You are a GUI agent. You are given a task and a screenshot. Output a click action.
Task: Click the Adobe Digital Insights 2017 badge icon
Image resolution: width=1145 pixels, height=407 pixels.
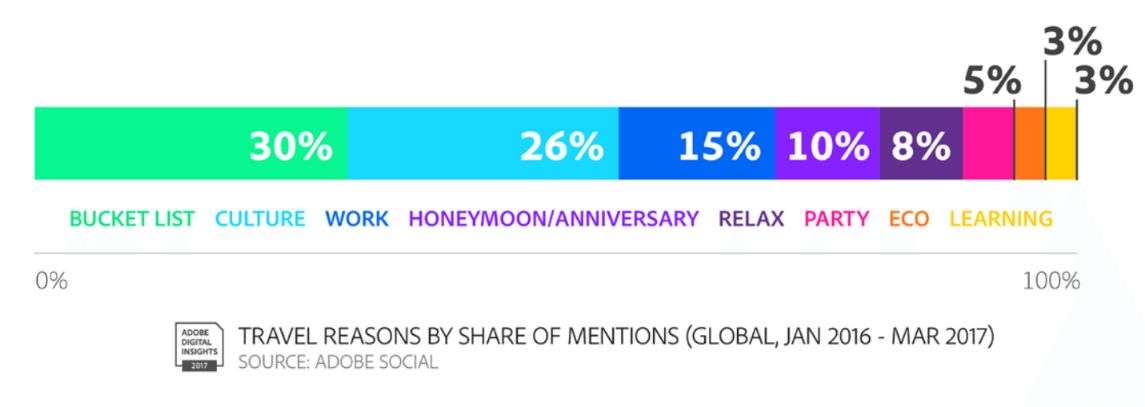pos(197,346)
